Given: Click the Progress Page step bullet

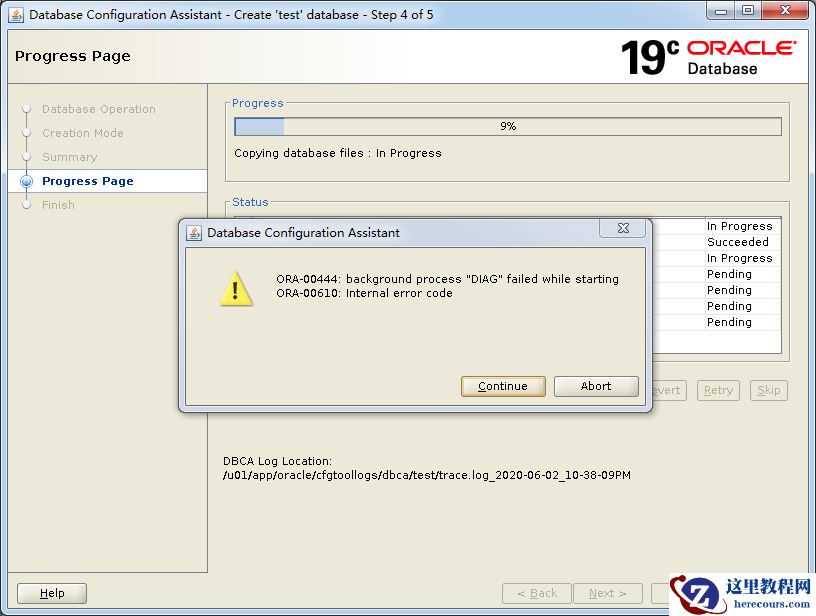Looking at the screenshot, I should [27, 181].
